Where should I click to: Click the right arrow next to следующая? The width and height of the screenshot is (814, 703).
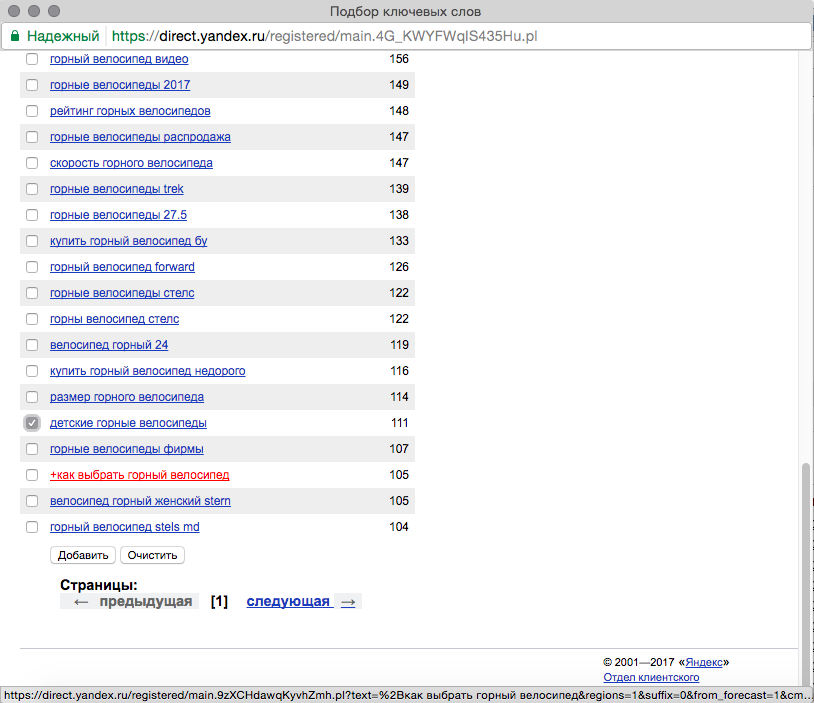tap(348, 602)
